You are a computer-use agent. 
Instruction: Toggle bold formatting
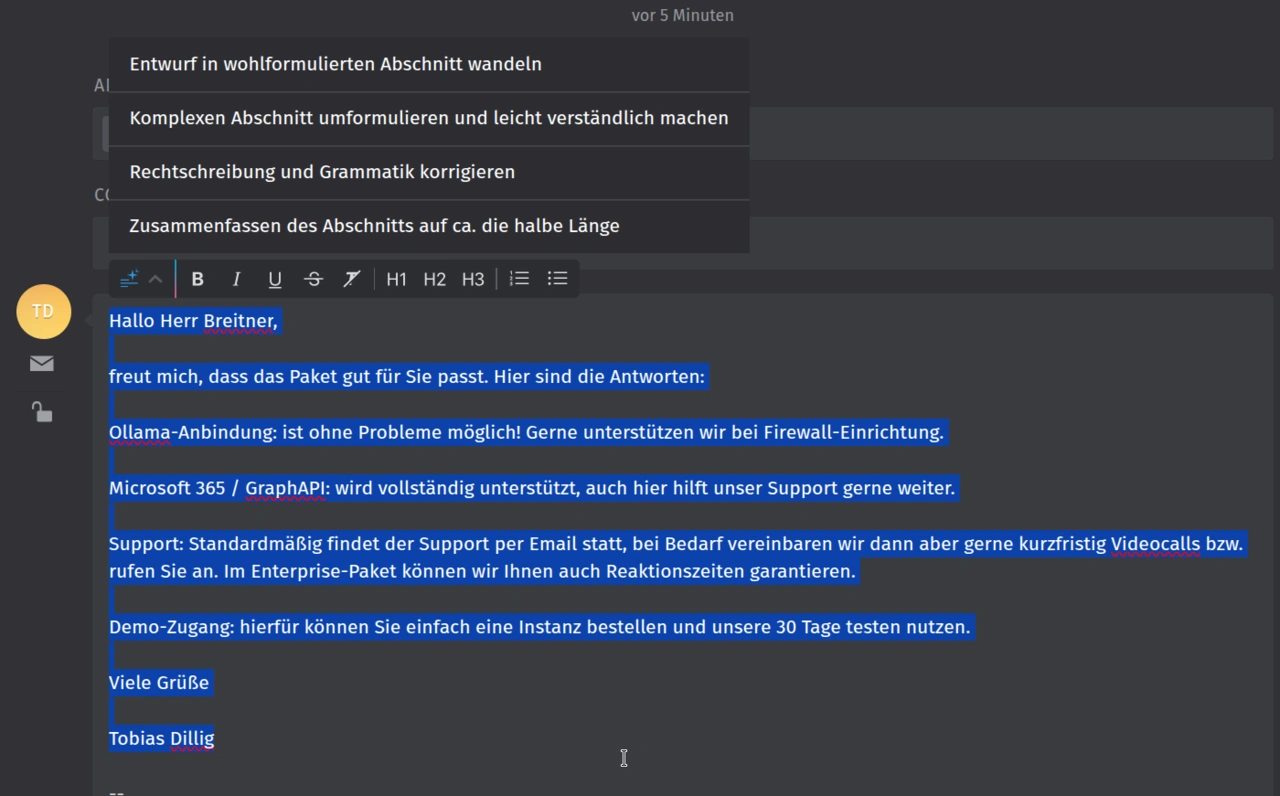197,279
